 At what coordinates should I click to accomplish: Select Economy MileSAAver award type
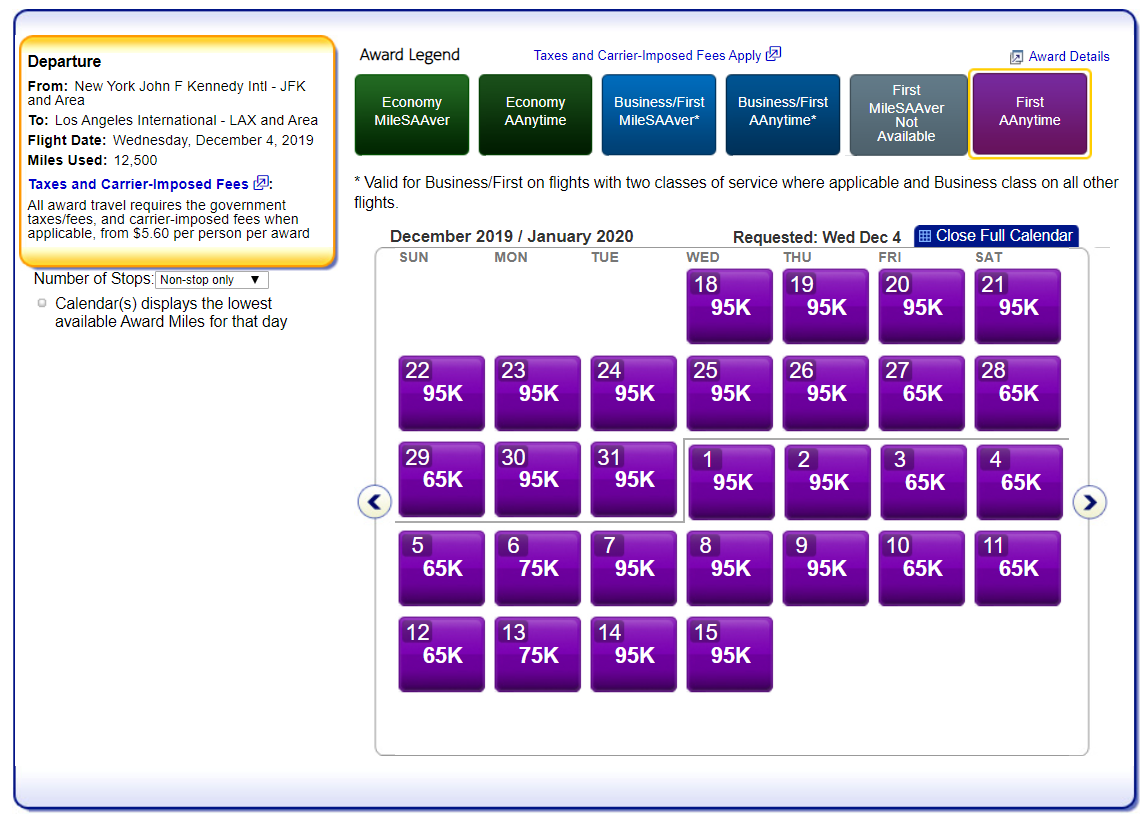pyautogui.click(x=411, y=112)
